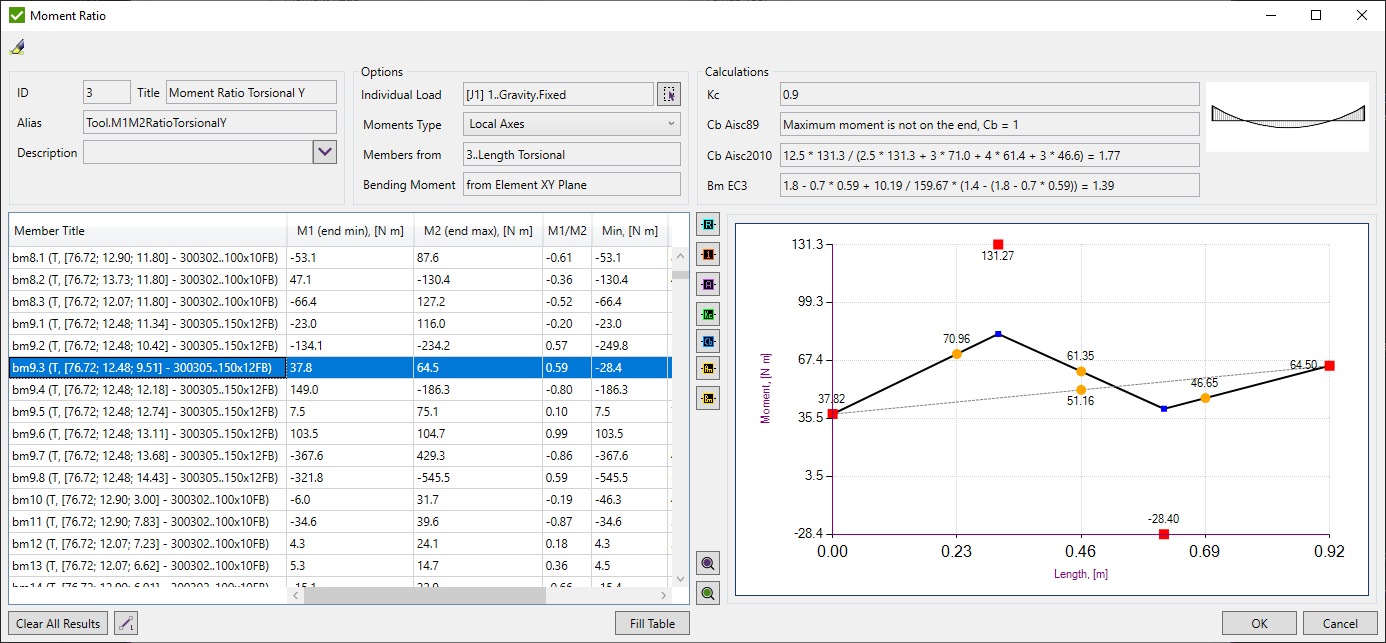Select the bm9.7 row in table
The width and height of the screenshot is (1386, 643).
click(x=145, y=455)
